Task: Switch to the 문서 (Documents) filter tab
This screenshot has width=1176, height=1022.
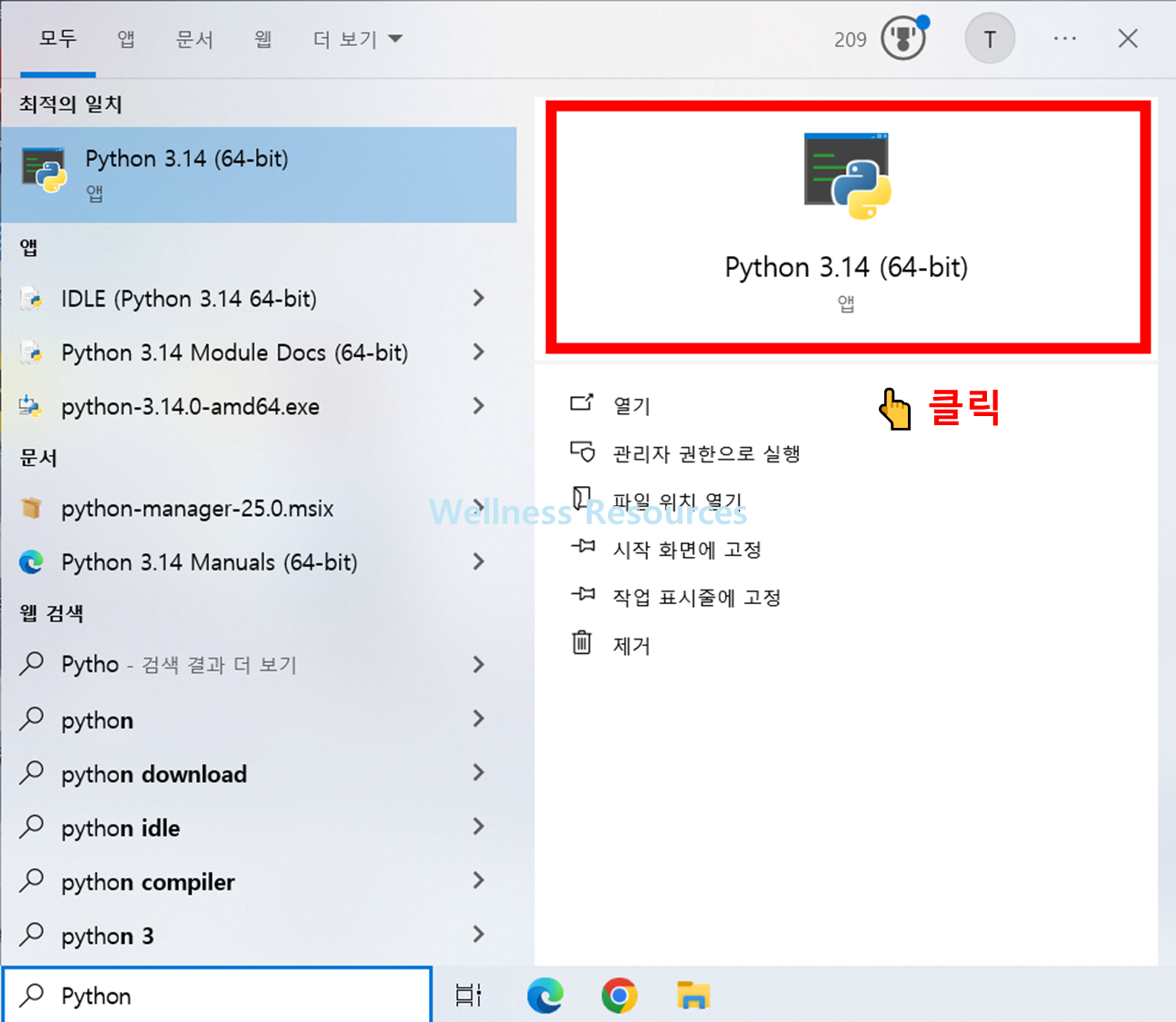Action: click(x=194, y=39)
